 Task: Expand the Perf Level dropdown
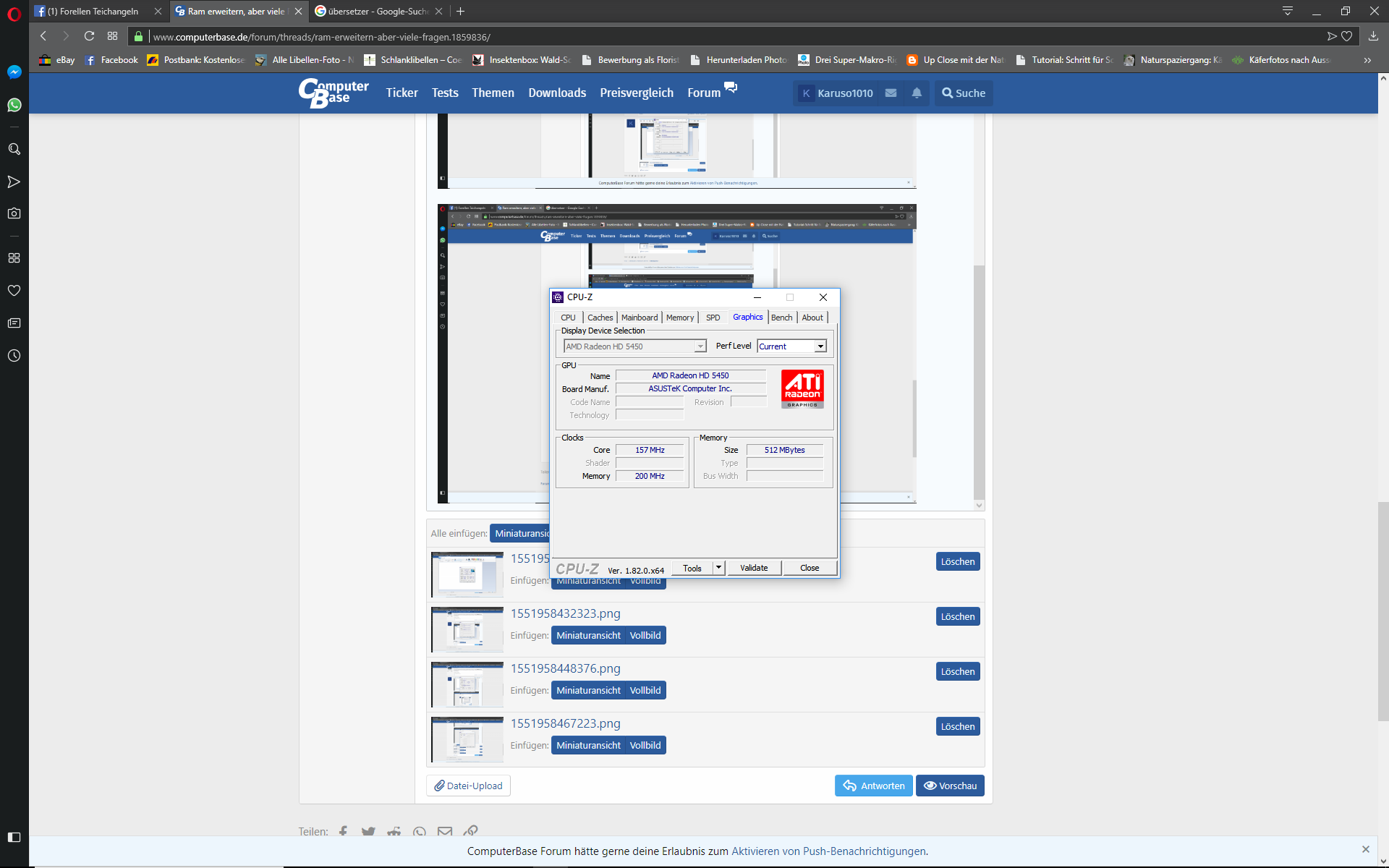pos(820,346)
